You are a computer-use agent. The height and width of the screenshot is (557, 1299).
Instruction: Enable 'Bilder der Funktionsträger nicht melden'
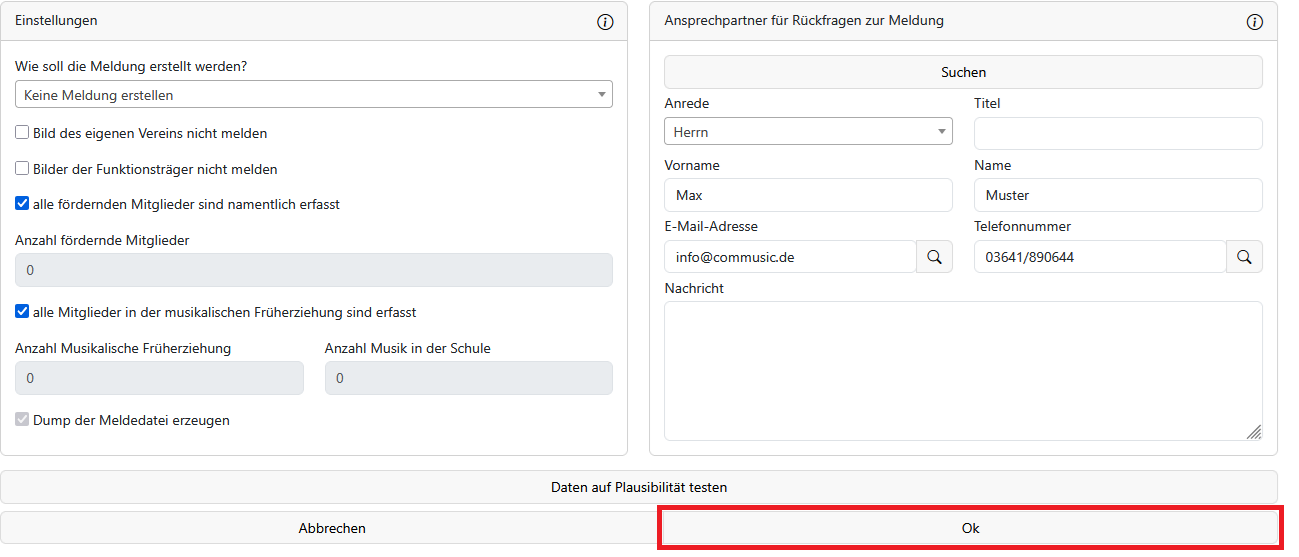coord(22,169)
